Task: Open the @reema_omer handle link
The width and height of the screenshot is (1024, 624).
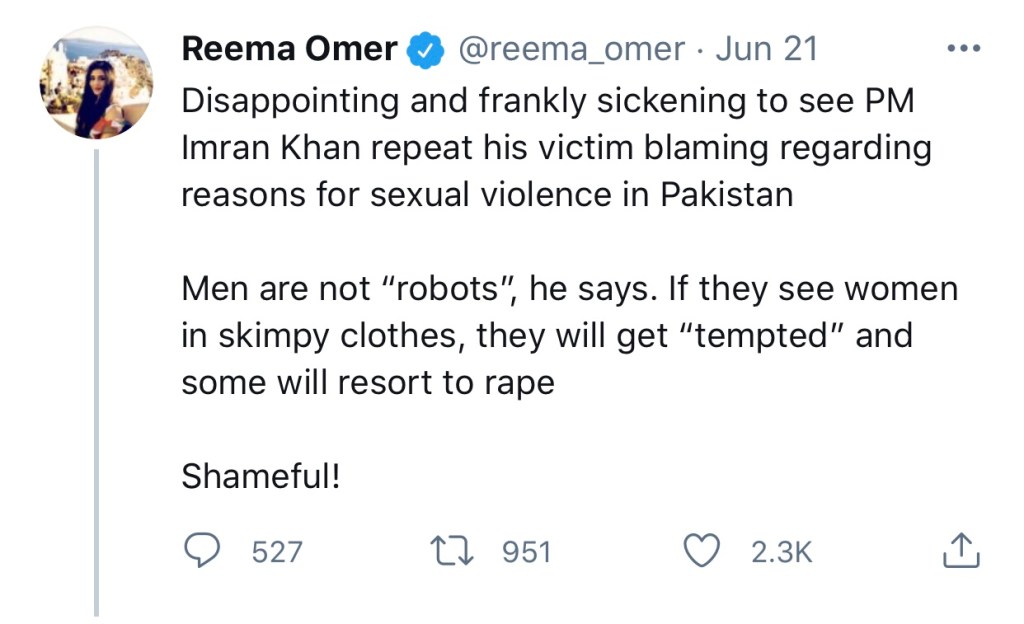Action: coord(571,50)
